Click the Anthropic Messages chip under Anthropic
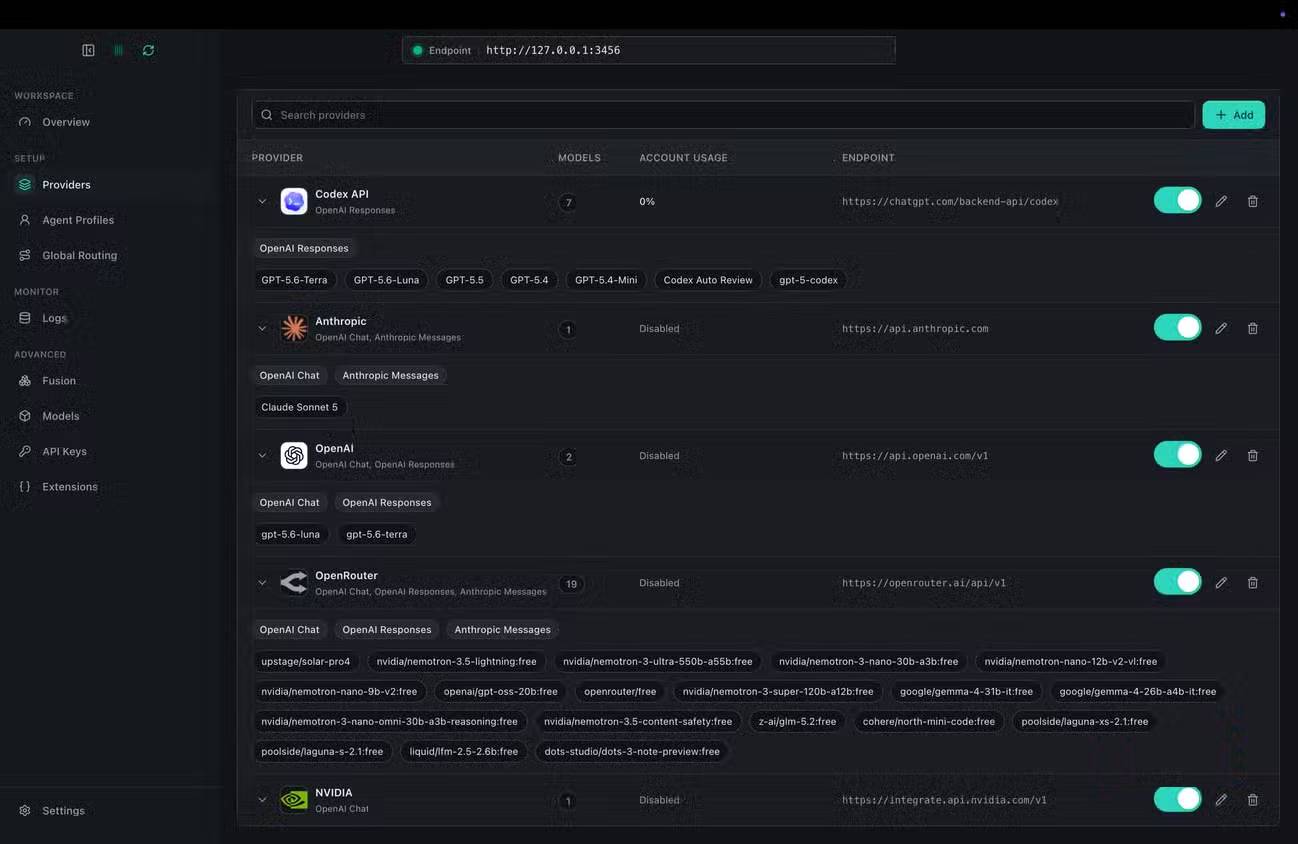The image size is (1298, 844). tap(390, 375)
